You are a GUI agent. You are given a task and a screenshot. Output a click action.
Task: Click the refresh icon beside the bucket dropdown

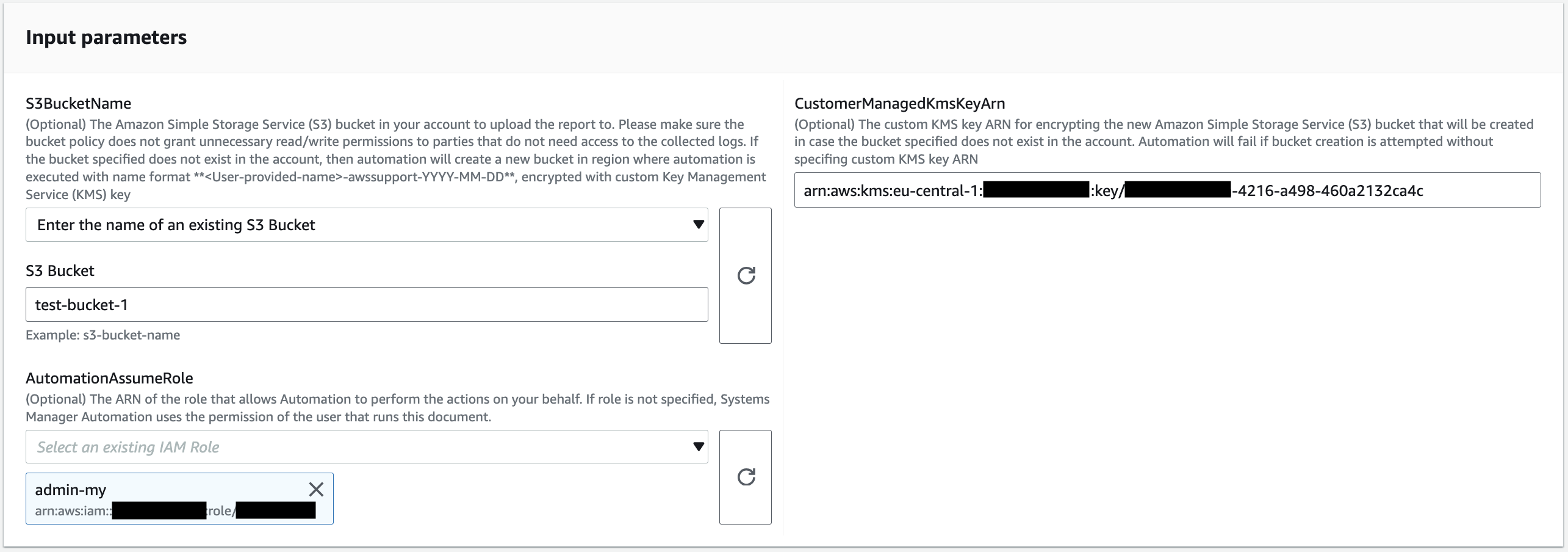tap(745, 276)
